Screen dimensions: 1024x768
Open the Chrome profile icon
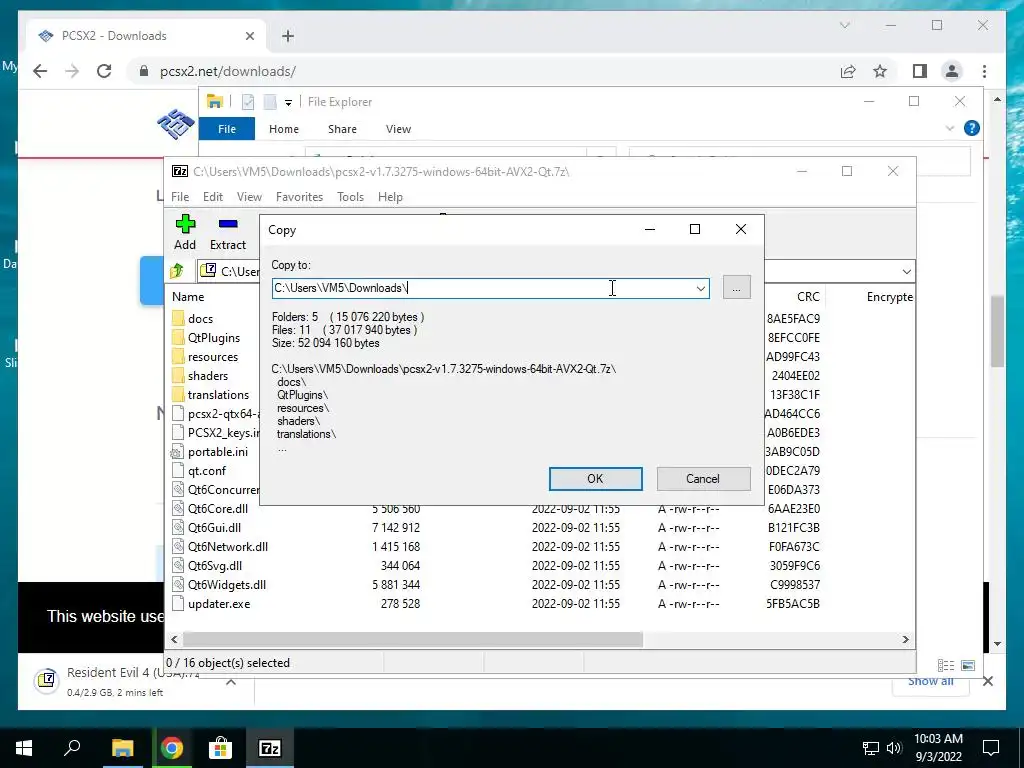coord(952,71)
